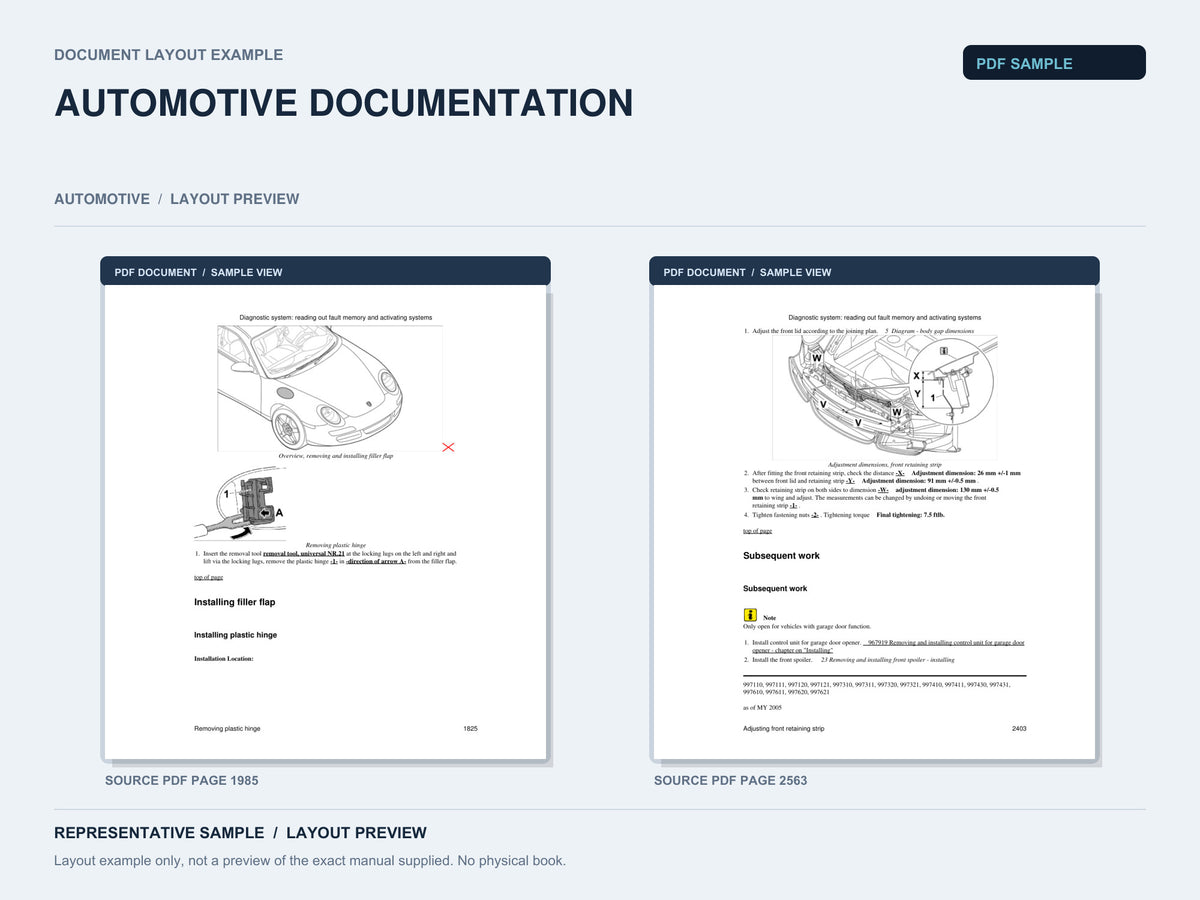
Task: Click the right card's PDF DOCUMENT / SAMPLE VIEW header
Action: [874, 272]
